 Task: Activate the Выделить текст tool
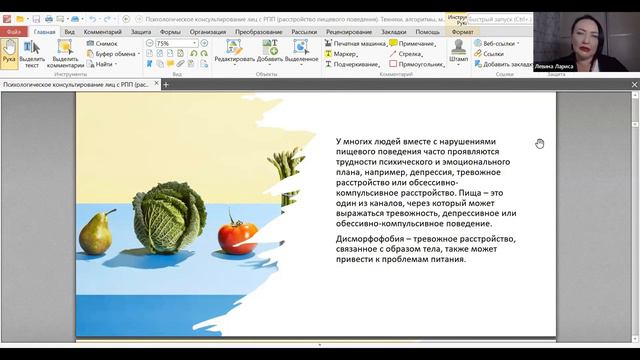[32, 53]
